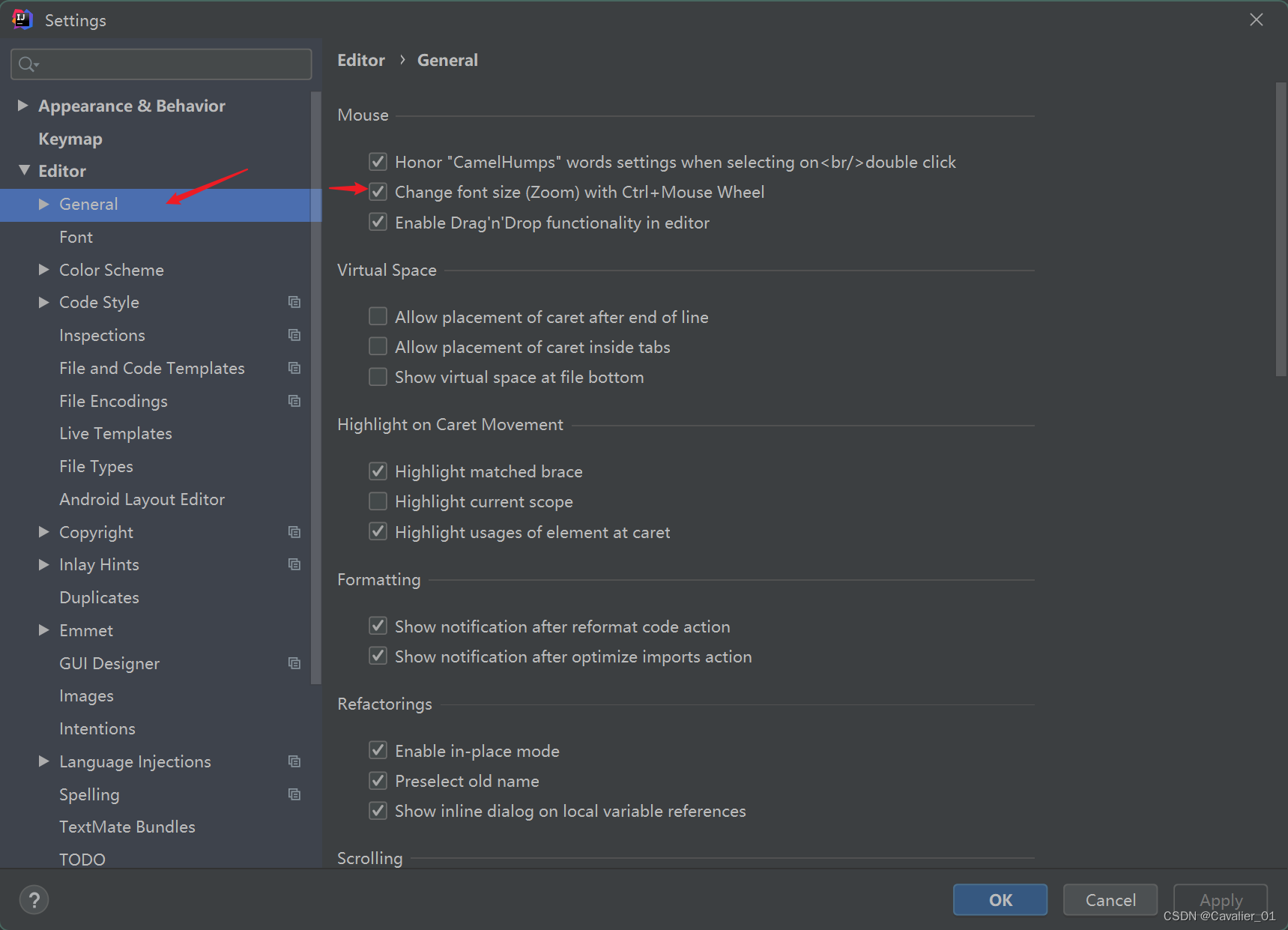Open Images settings page
This screenshot has height=930, width=1288.
coord(87,695)
